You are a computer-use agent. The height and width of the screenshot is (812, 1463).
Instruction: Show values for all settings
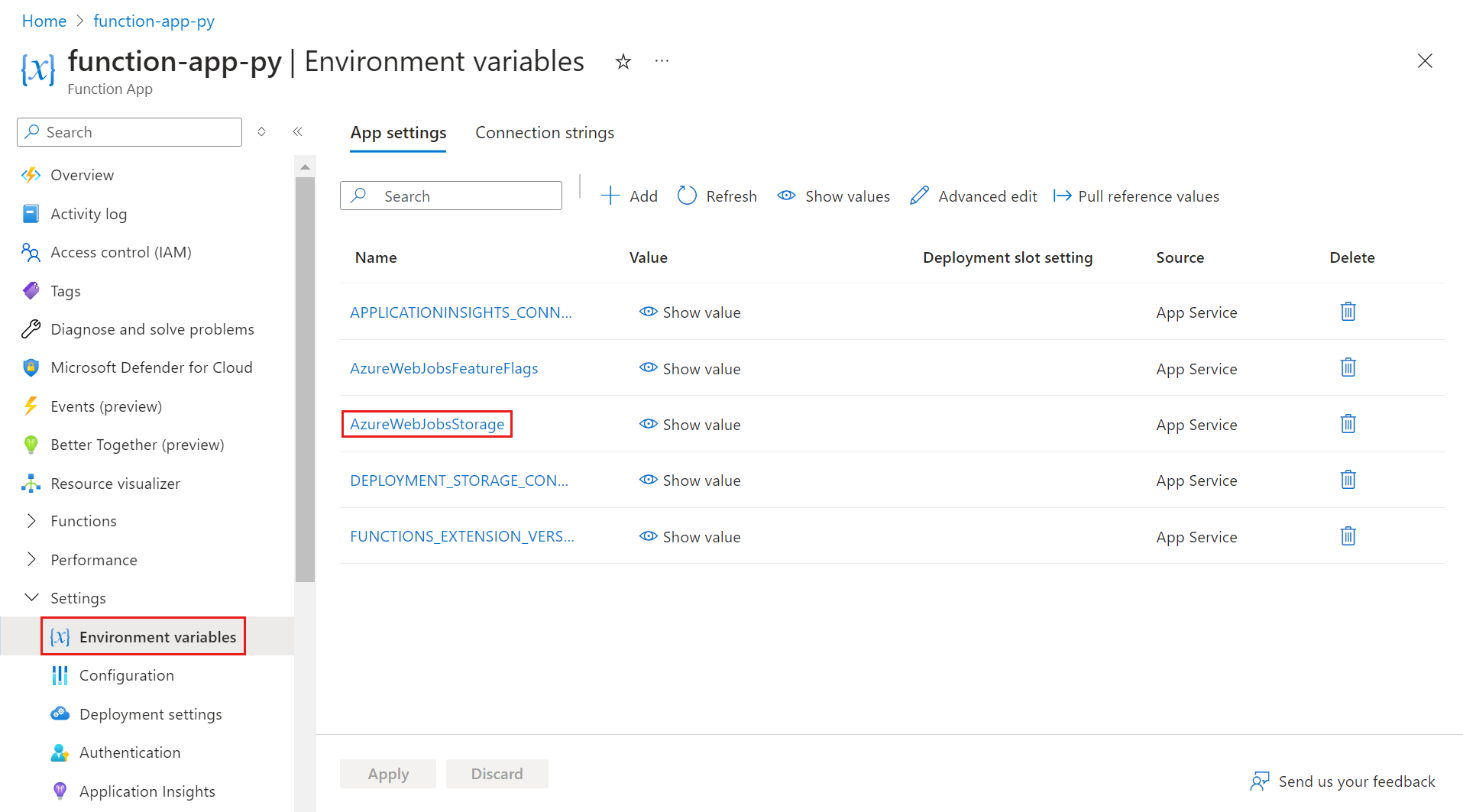(833, 196)
